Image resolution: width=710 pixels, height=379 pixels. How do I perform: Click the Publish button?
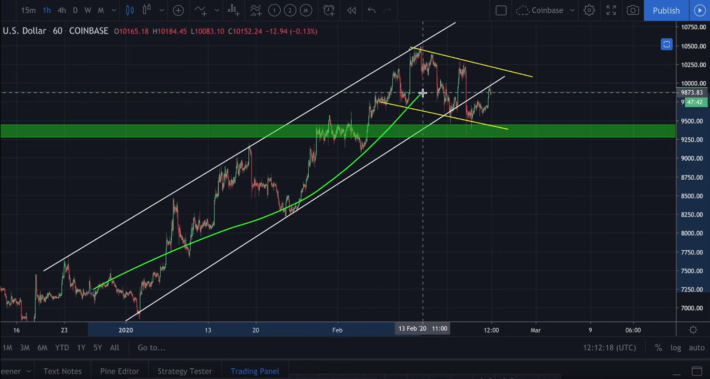(666, 10)
